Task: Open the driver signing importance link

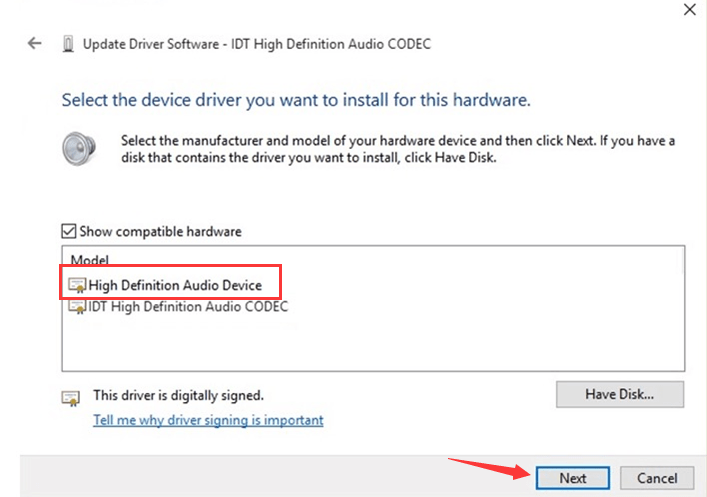Action: tap(208, 420)
